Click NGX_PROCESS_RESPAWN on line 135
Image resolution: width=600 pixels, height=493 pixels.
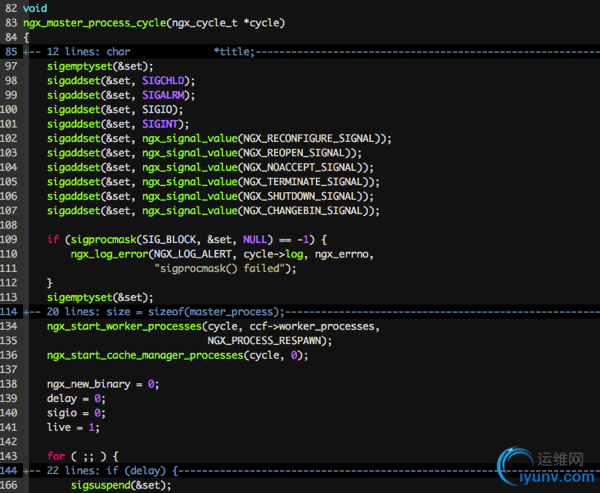click(264, 341)
